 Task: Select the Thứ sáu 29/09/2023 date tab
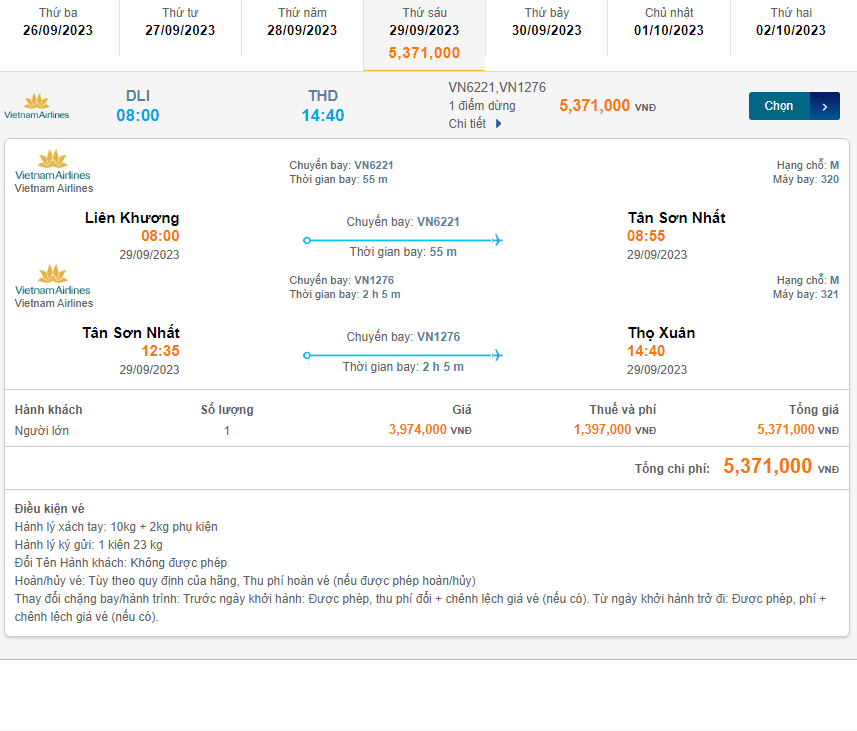point(424,30)
